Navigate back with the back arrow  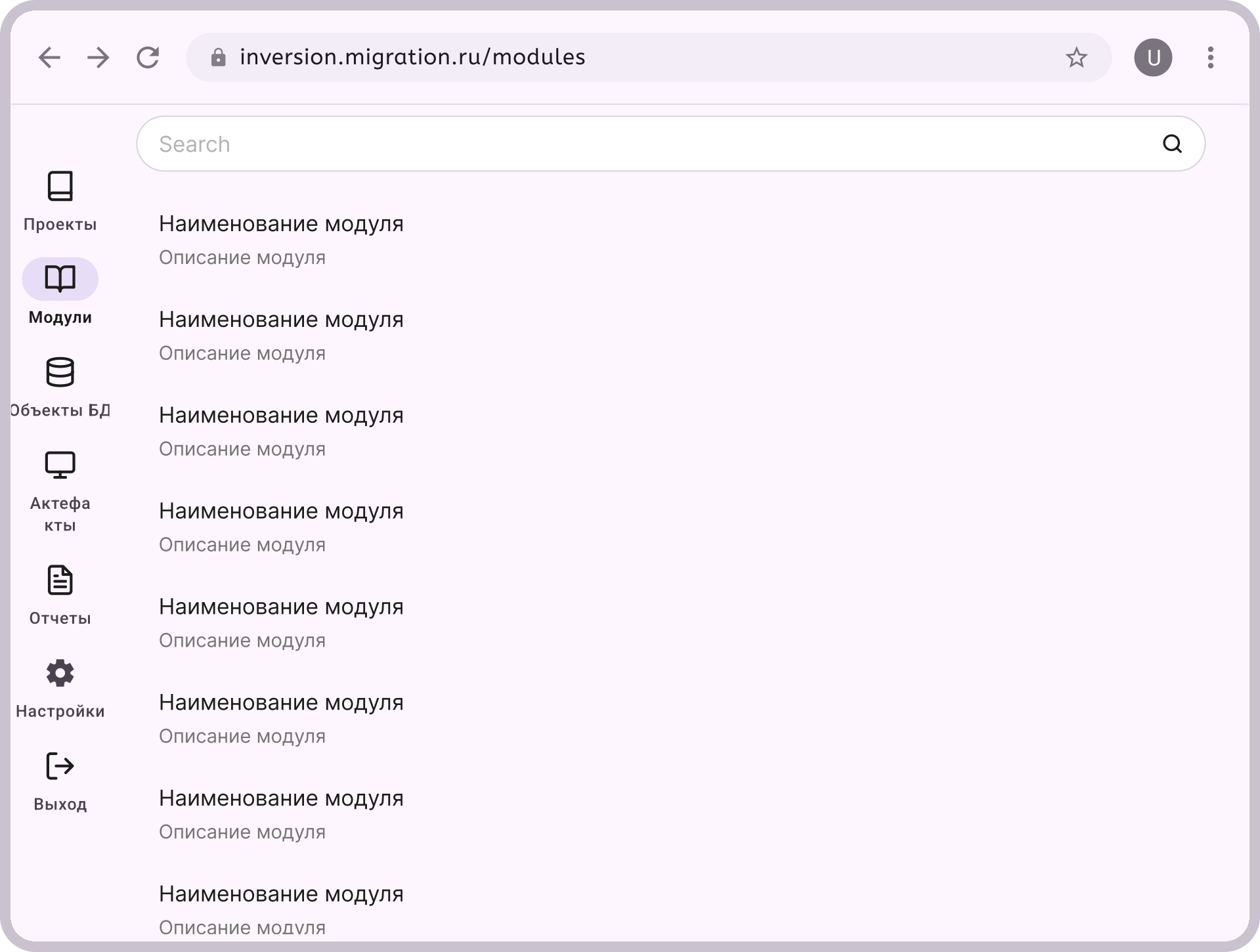[49, 58]
